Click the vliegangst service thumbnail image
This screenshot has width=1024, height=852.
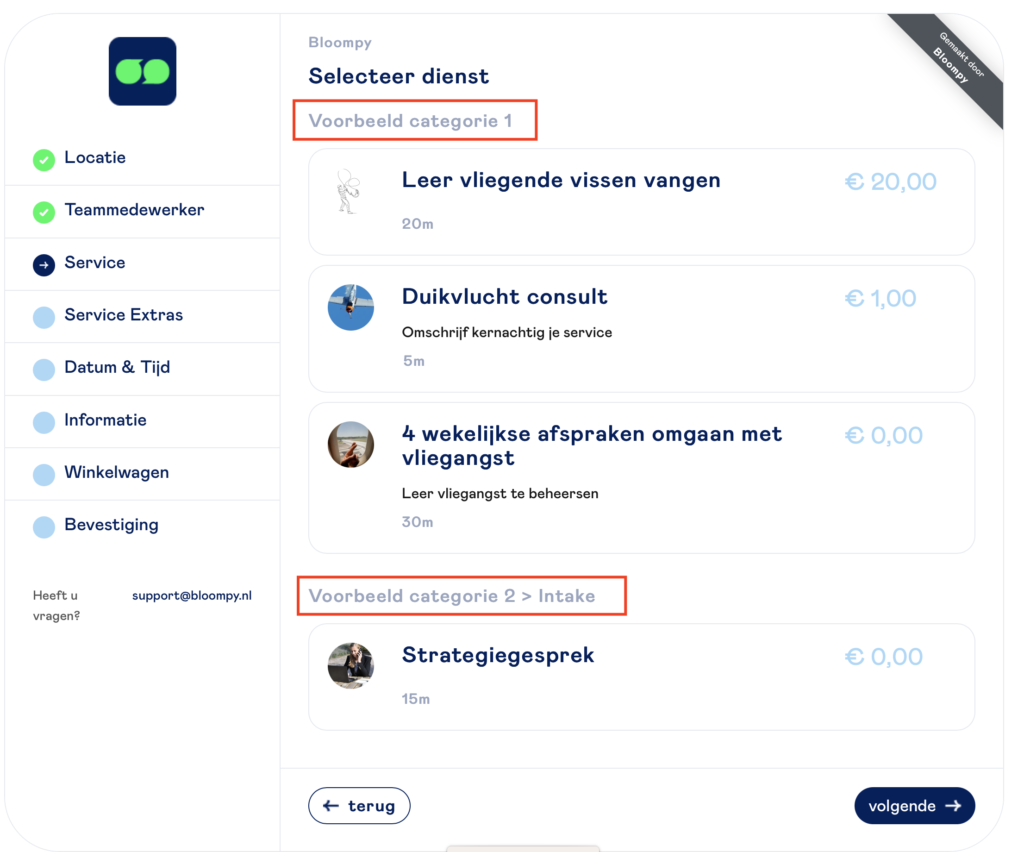[351, 445]
